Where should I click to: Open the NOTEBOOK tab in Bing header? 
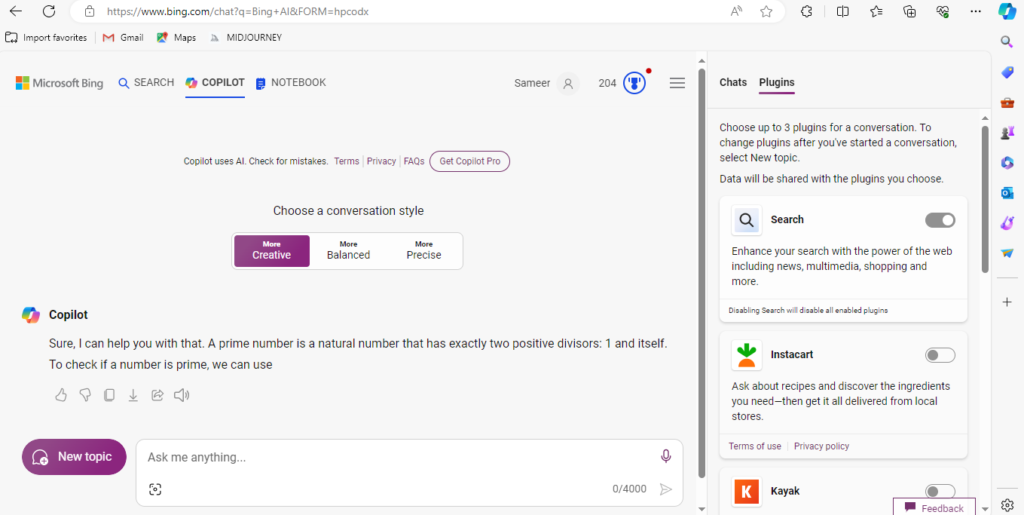tap(291, 83)
